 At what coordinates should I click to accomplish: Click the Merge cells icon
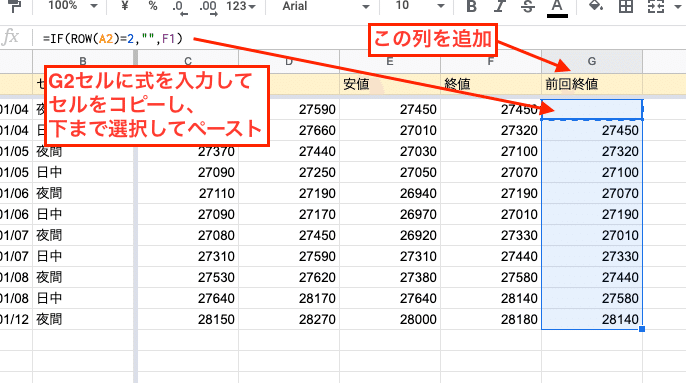(656, 6)
